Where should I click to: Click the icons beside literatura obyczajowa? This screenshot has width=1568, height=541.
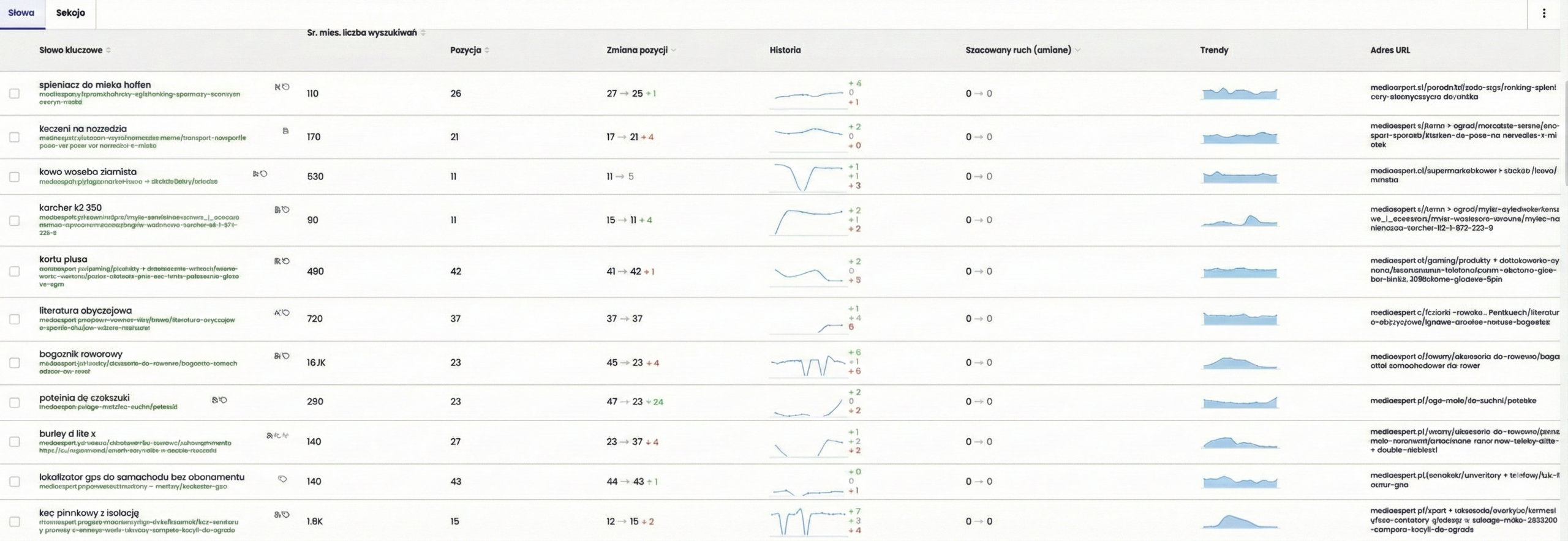282,313
